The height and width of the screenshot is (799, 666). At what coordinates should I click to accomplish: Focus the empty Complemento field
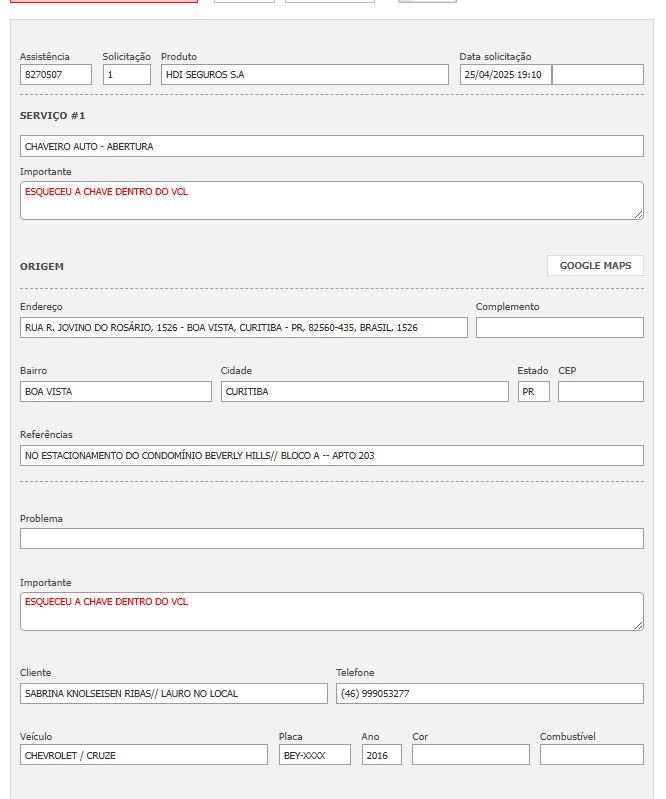559,328
